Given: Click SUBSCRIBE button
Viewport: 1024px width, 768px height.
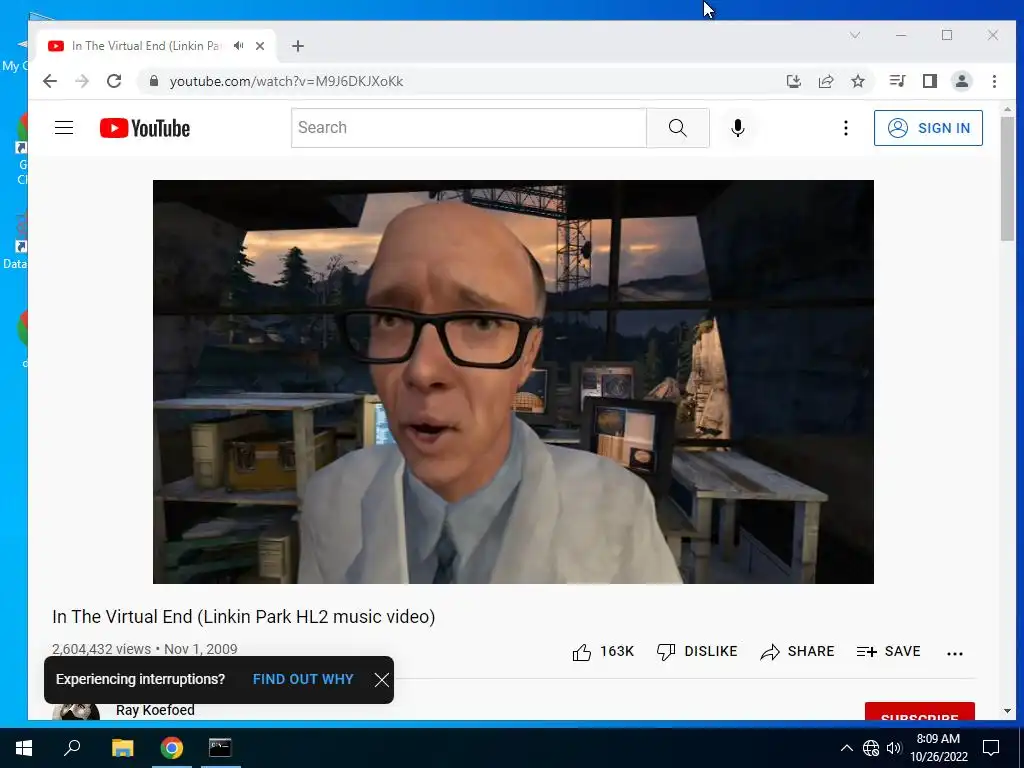Looking at the screenshot, I should pyautogui.click(x=920, y=712).
